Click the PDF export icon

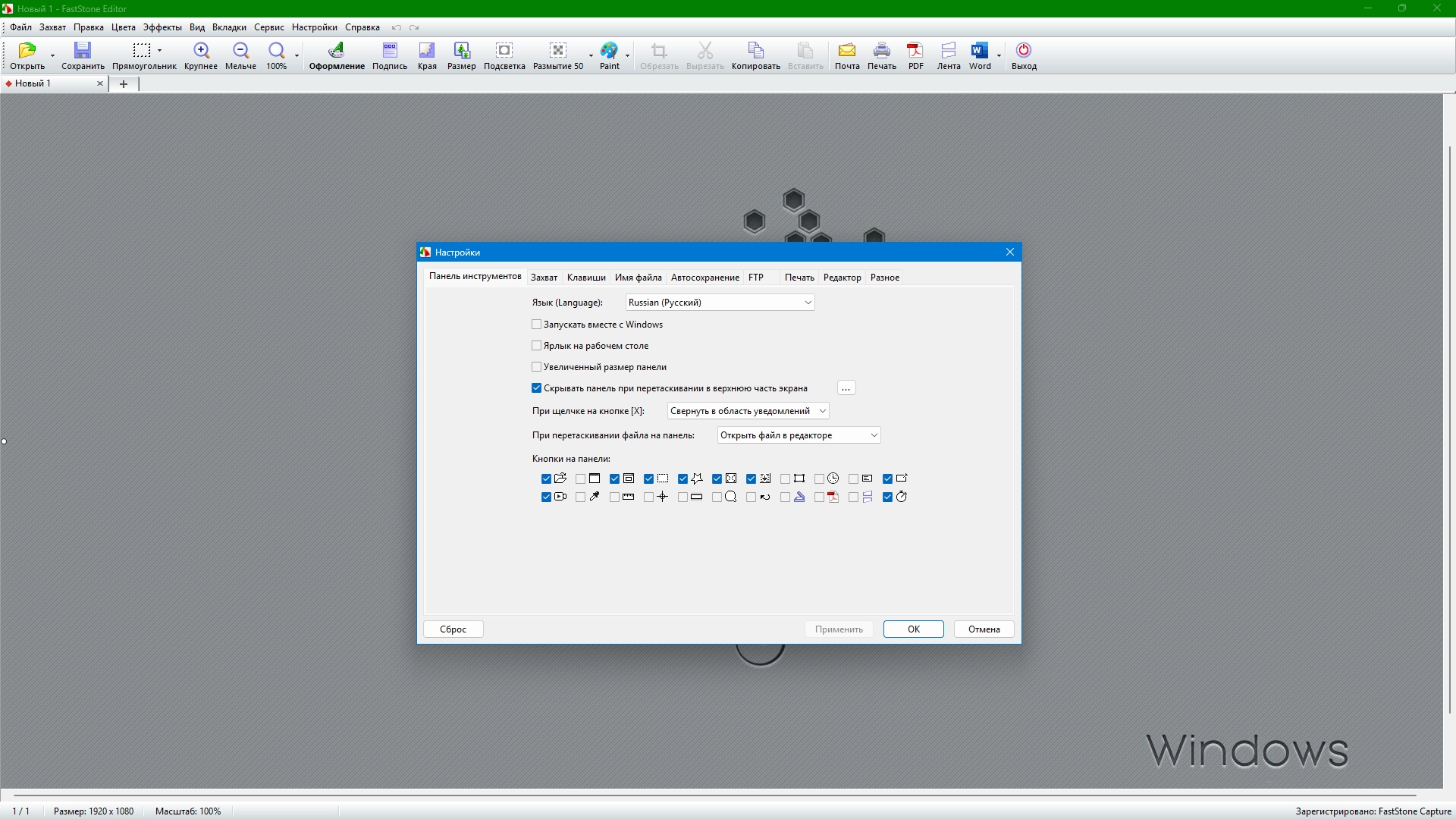click(915, 51)
